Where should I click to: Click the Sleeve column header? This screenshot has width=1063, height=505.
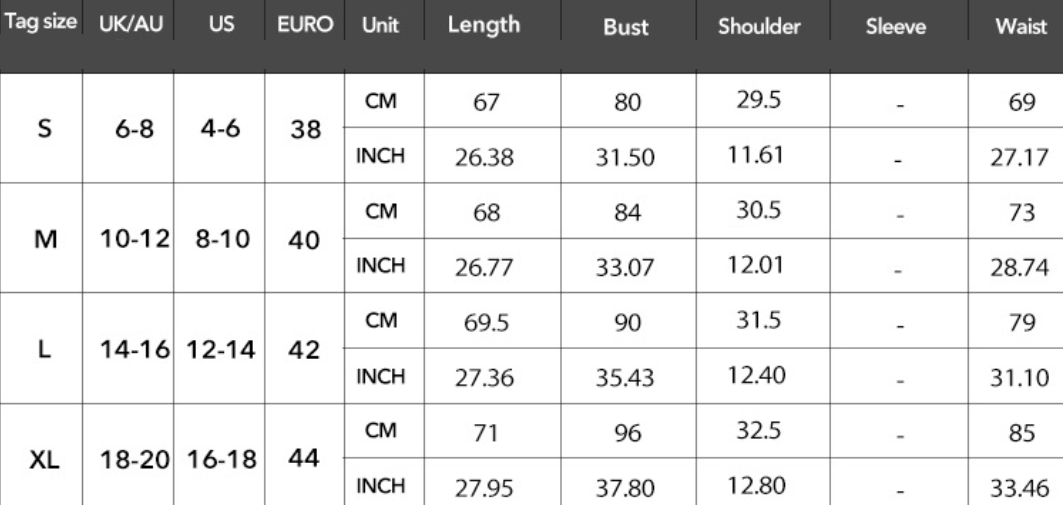(896, 27)
